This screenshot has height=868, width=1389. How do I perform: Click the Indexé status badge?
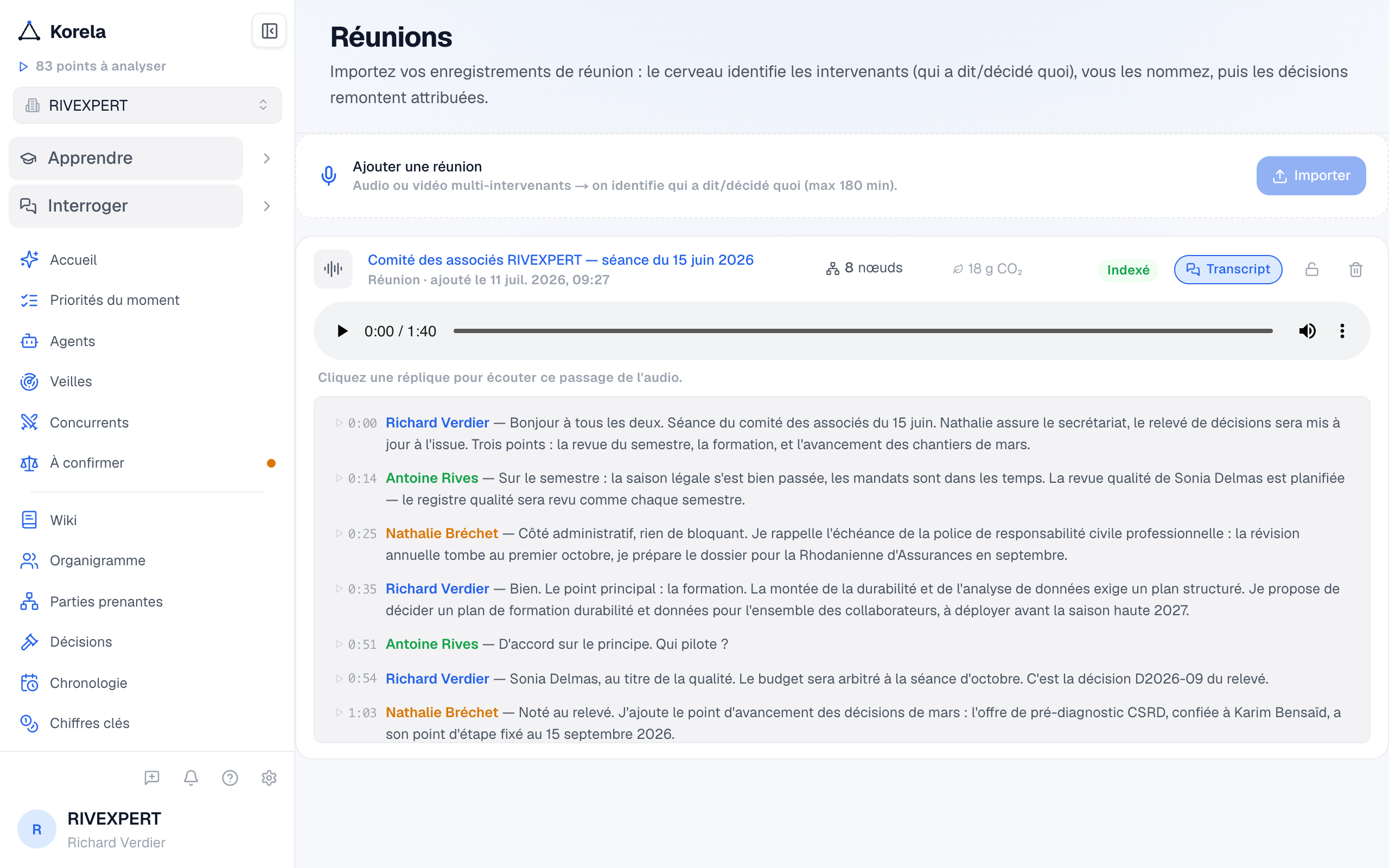(x=1128, y=270)
